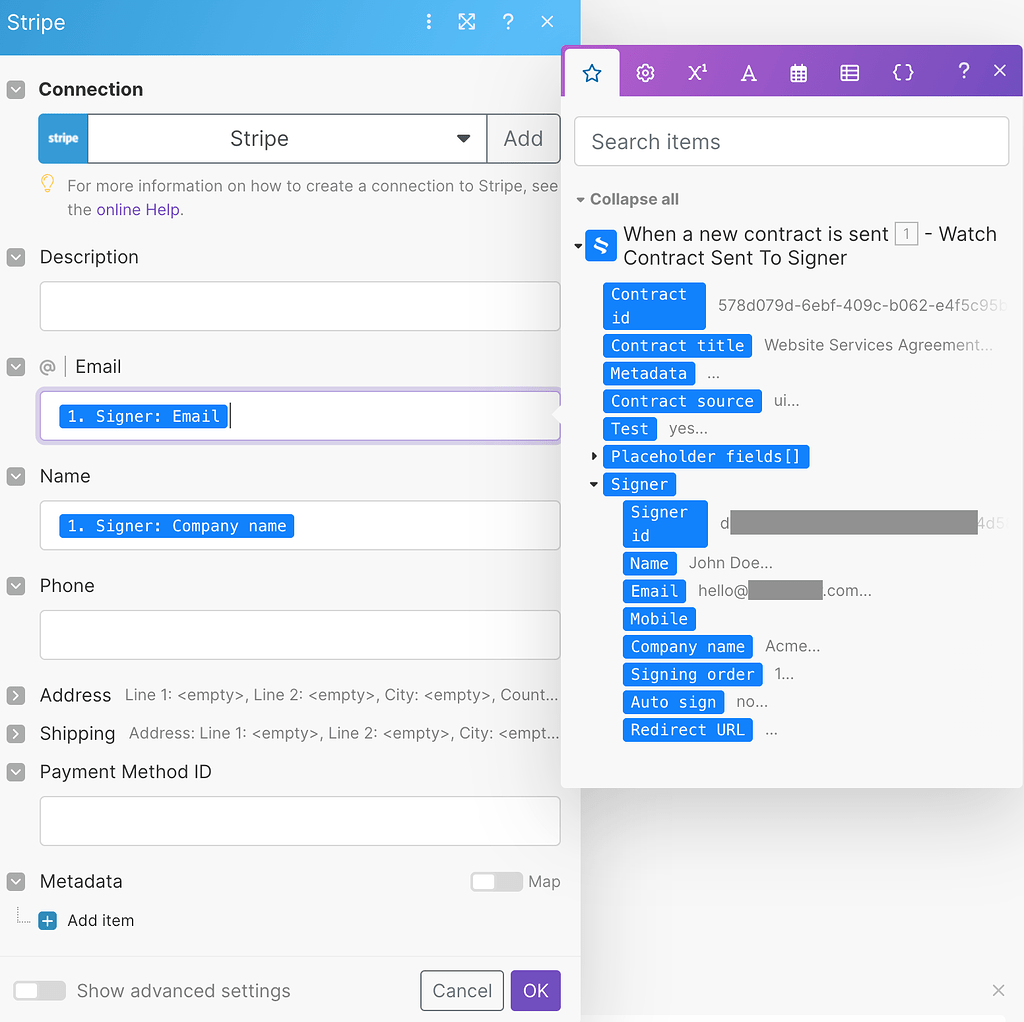
Task: Insert the signer Name pill
Action: 649,563
